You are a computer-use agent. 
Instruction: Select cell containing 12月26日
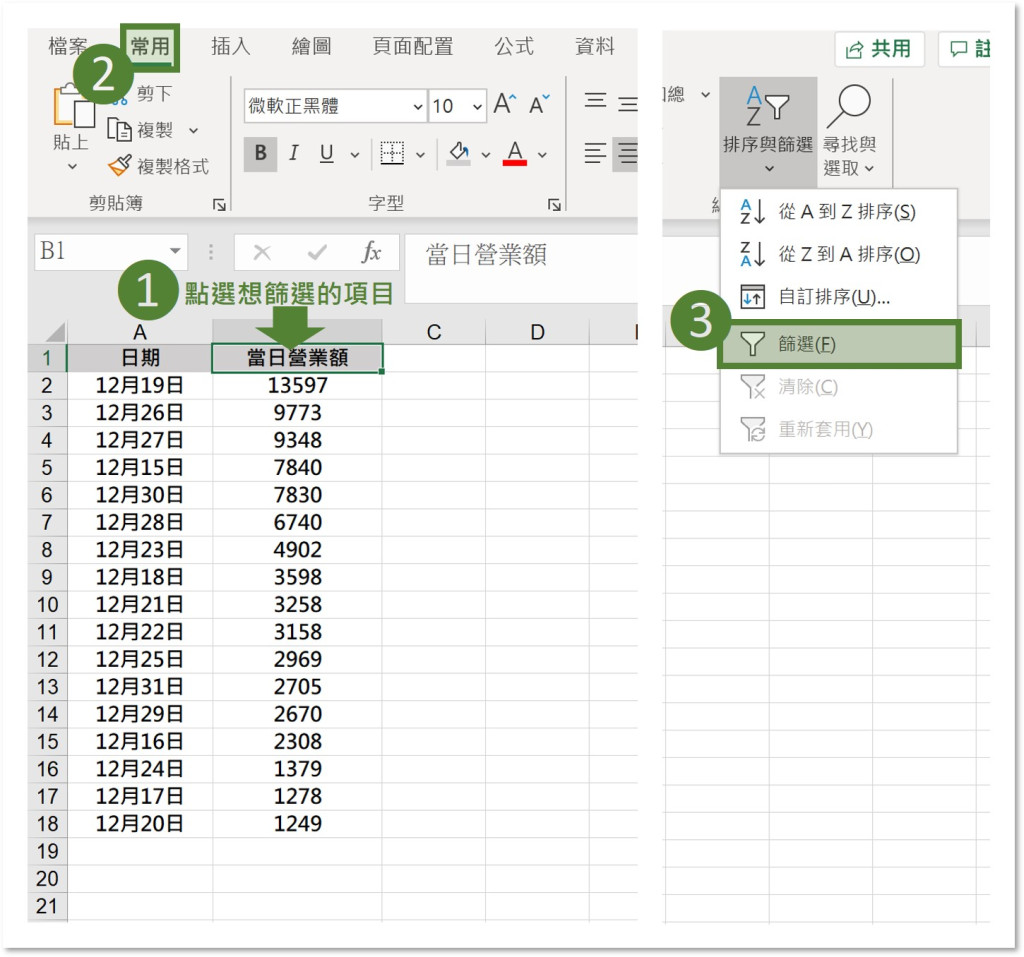pos(140,413)
